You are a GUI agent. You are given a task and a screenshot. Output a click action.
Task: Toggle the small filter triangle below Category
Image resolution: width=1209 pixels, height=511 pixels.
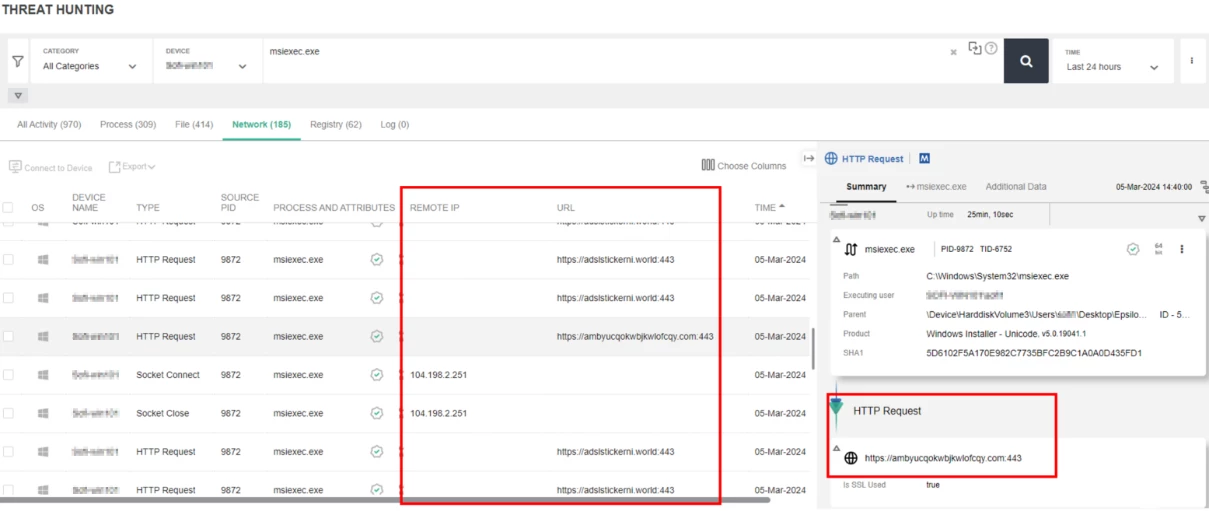[18, 96]
